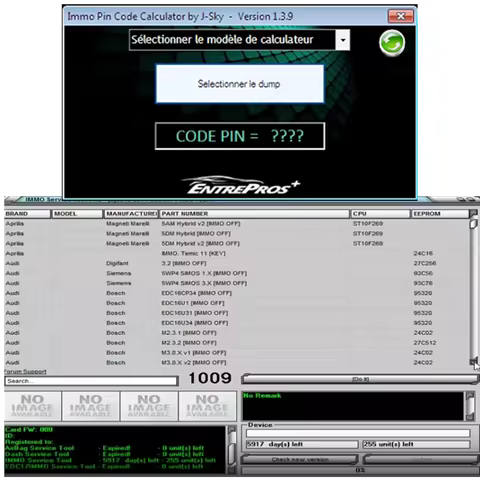480x480 pixels.
Task: Open the Forum Support link
Action: point(25,371)
